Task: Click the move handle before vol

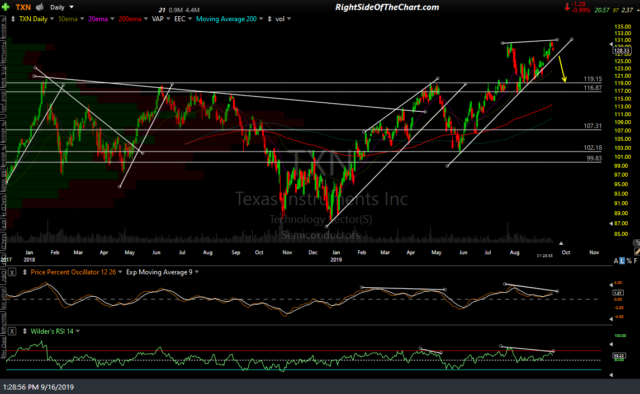Action: 269,19
